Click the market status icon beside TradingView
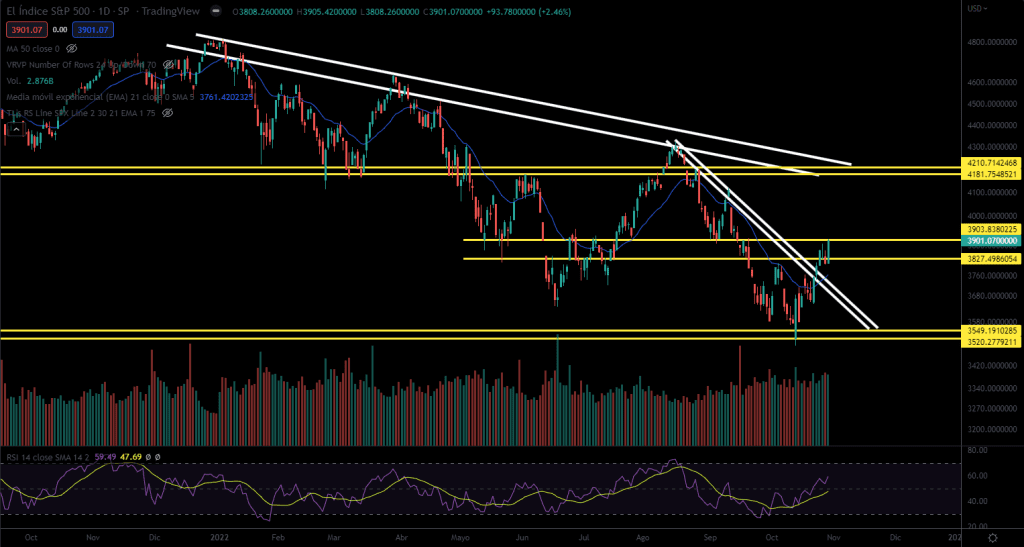Viewport: 1024px width, 547px height. coord(216,11)
